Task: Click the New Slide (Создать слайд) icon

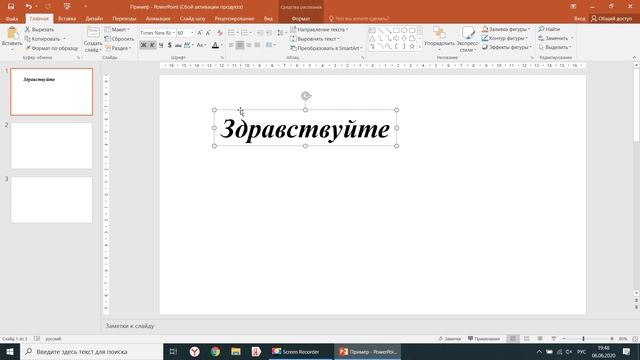Action: click(93, 33)
